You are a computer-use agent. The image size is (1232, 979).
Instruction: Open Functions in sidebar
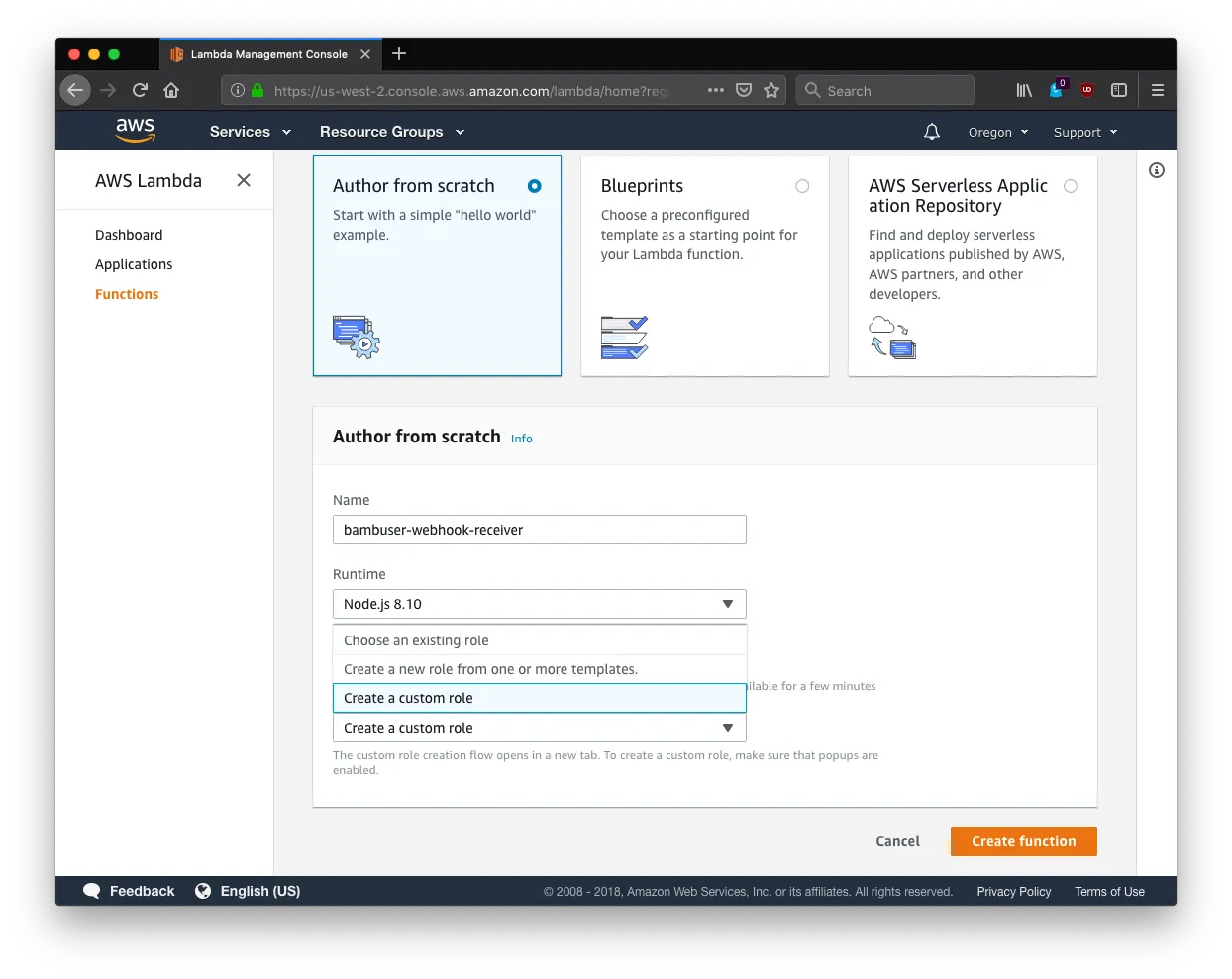[127, 294]
